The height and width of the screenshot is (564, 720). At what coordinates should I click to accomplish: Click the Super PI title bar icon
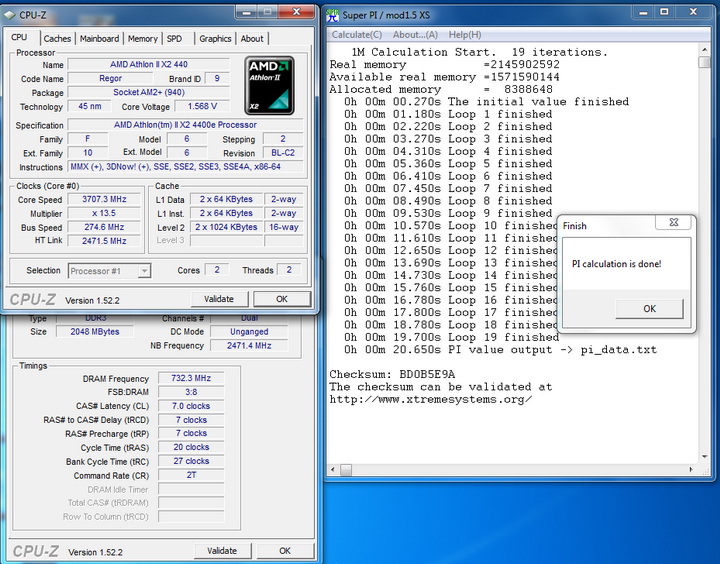click(332, 15)
